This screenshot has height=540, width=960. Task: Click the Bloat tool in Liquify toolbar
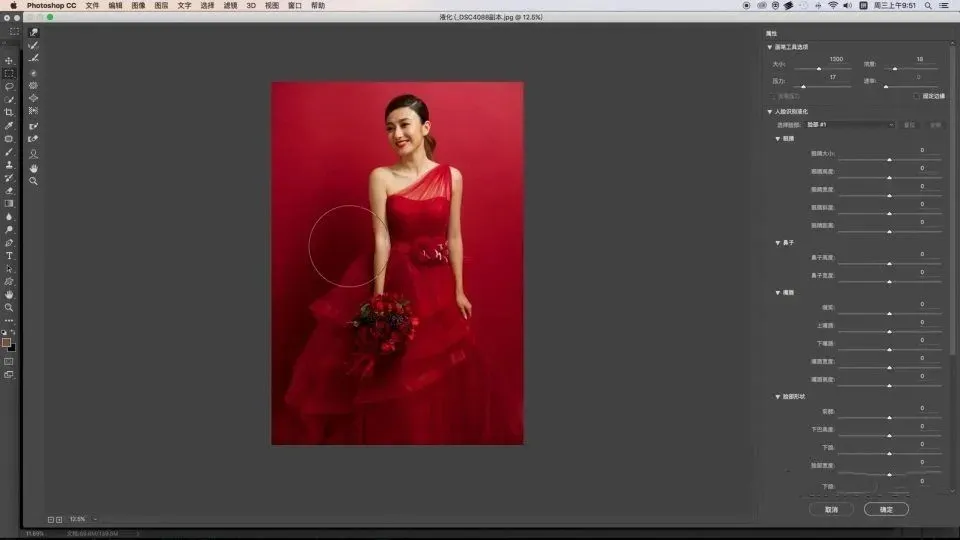pyautogui.click(x=34, y=98)
